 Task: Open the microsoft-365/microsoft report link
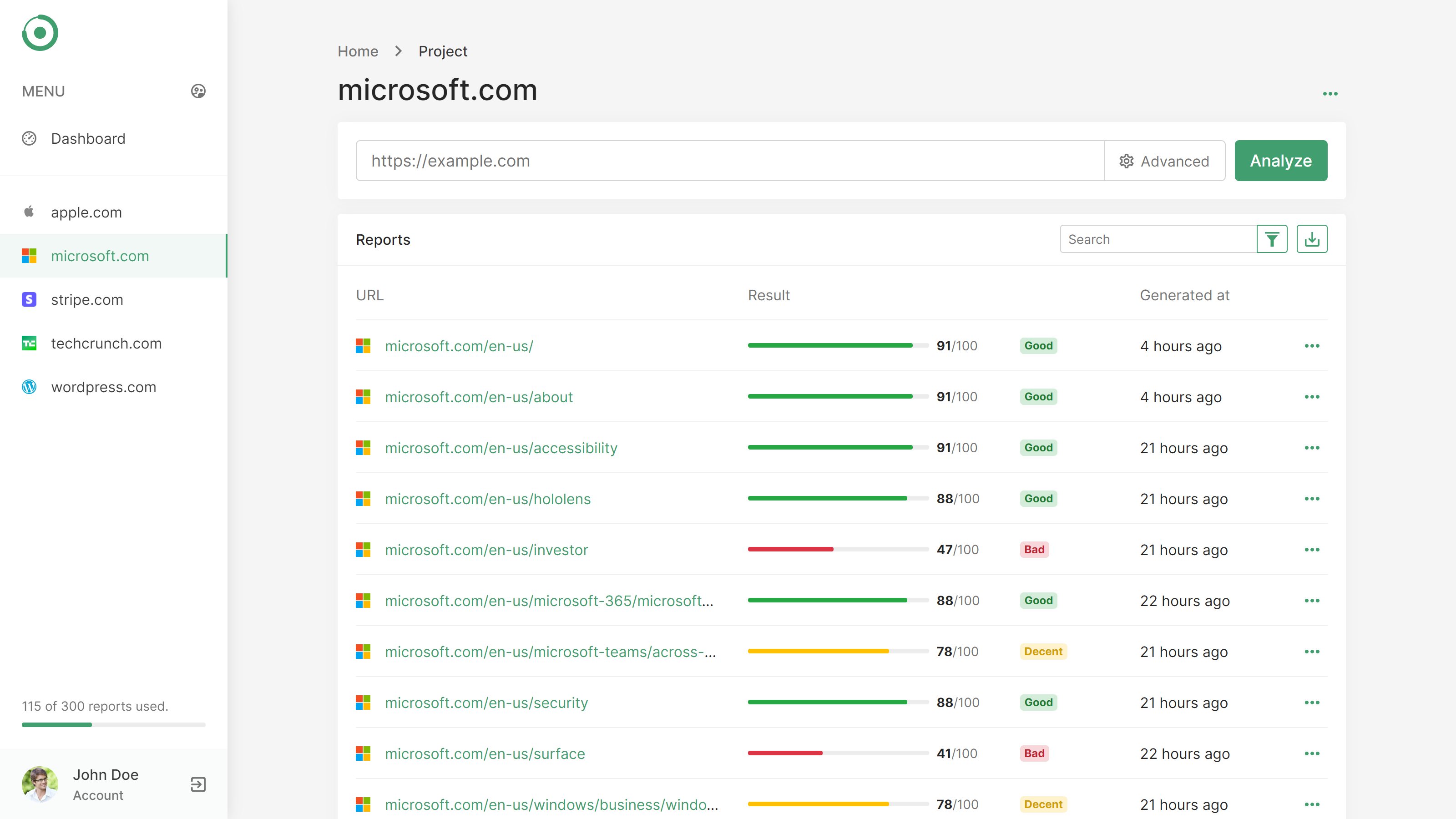[549, 601]
